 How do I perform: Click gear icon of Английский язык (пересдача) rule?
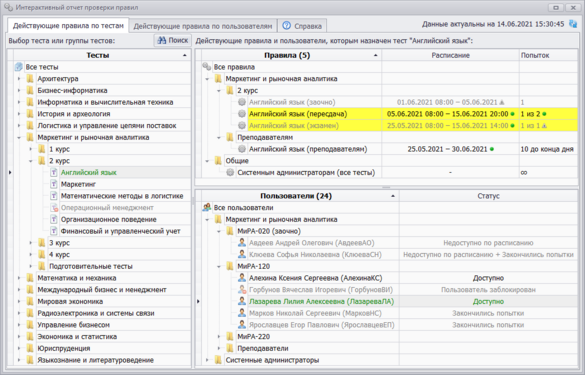[242, 114]
